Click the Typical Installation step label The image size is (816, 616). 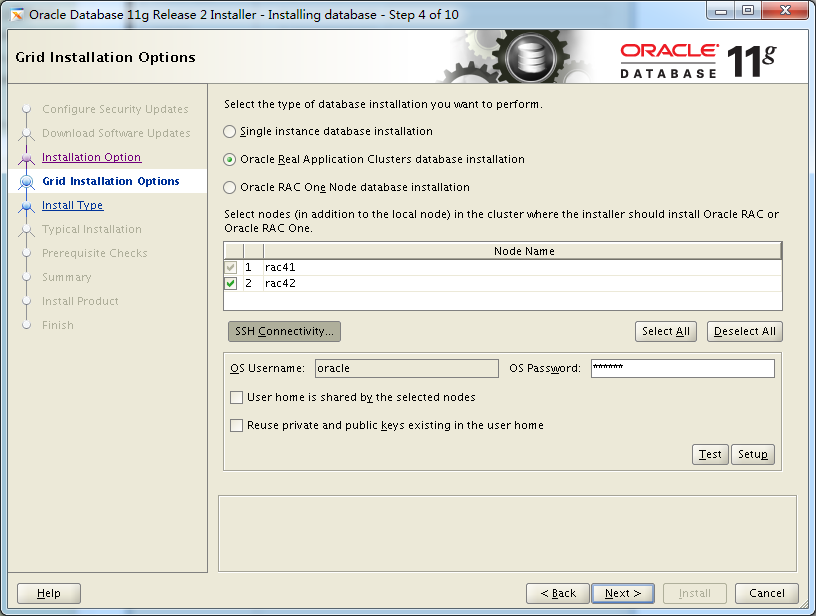pos(92,229)
